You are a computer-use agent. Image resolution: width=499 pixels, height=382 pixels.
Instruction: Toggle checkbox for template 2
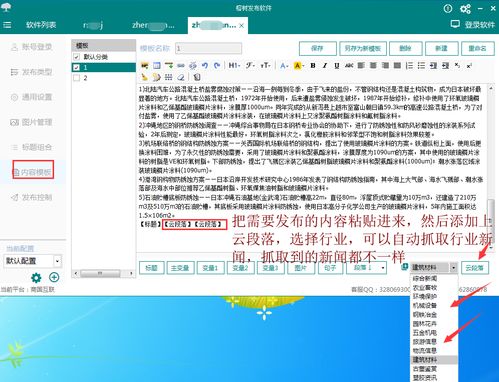[77, 78]
